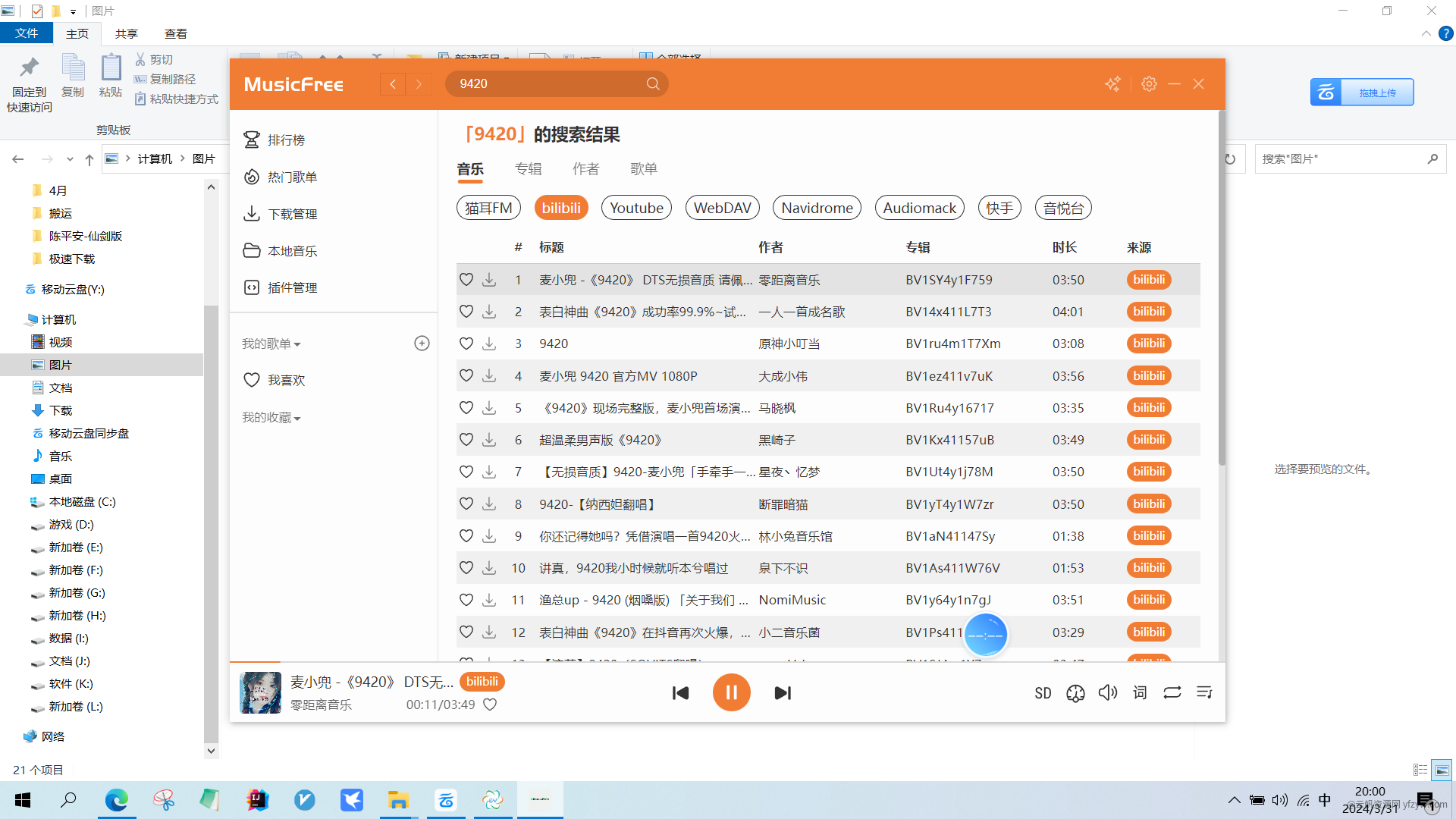
Task: Switch to 作者 artists tab
Action: pos(586,169)
